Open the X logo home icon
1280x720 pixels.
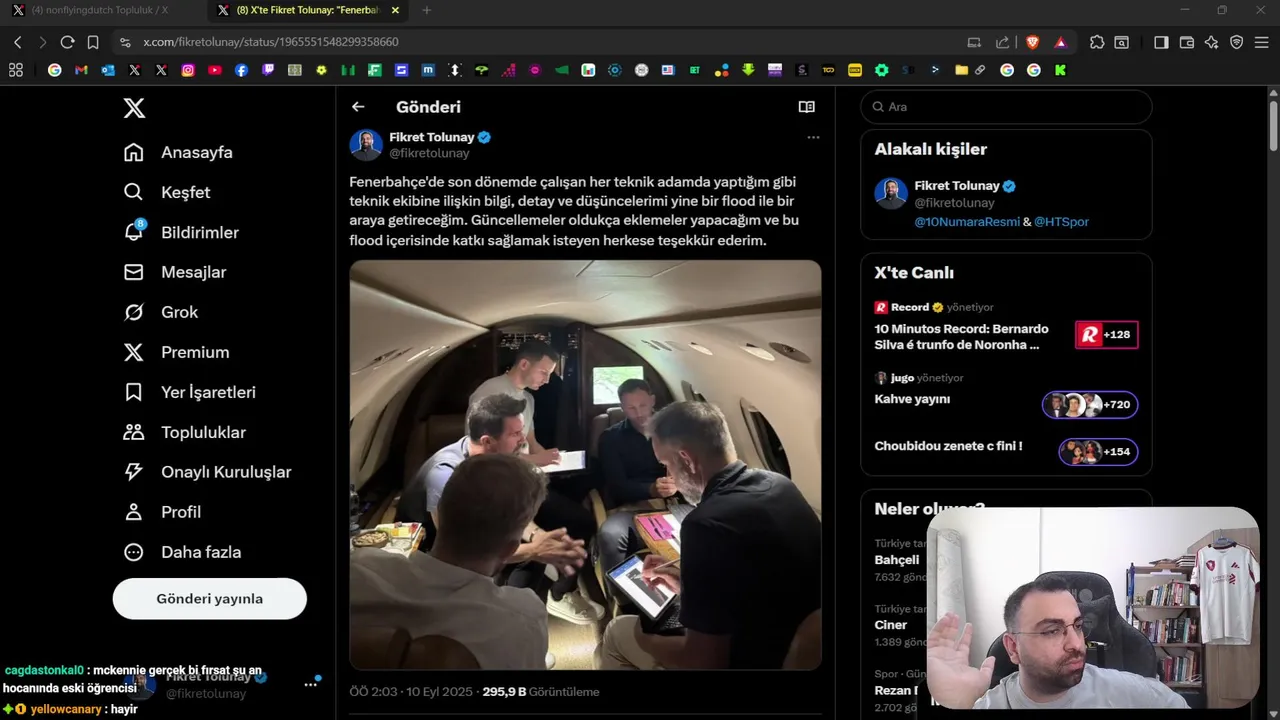coord(134,108)
